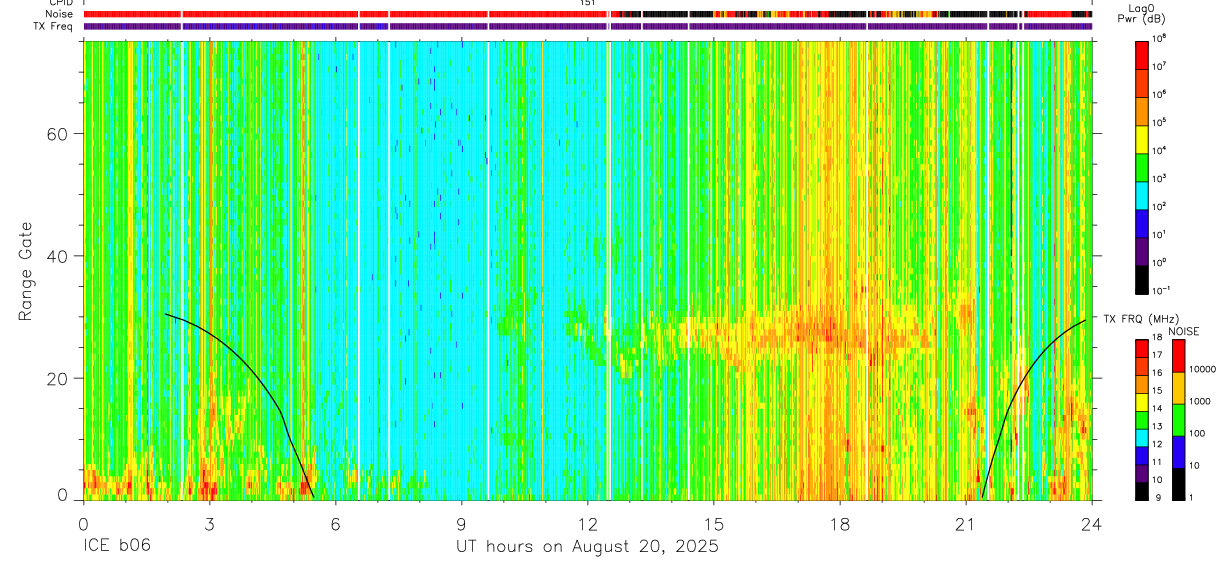The image size is (1228, 567).
Task: Click hour 3 tick on UT axis
Action: (209, 523)
